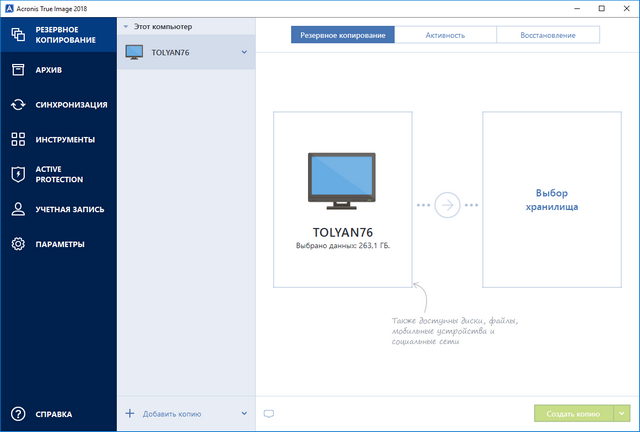Screen dimensions: 640x432
Task: Click the Backup section icon in sidebar
Action: pyautogui.click(x=18, y=35)
